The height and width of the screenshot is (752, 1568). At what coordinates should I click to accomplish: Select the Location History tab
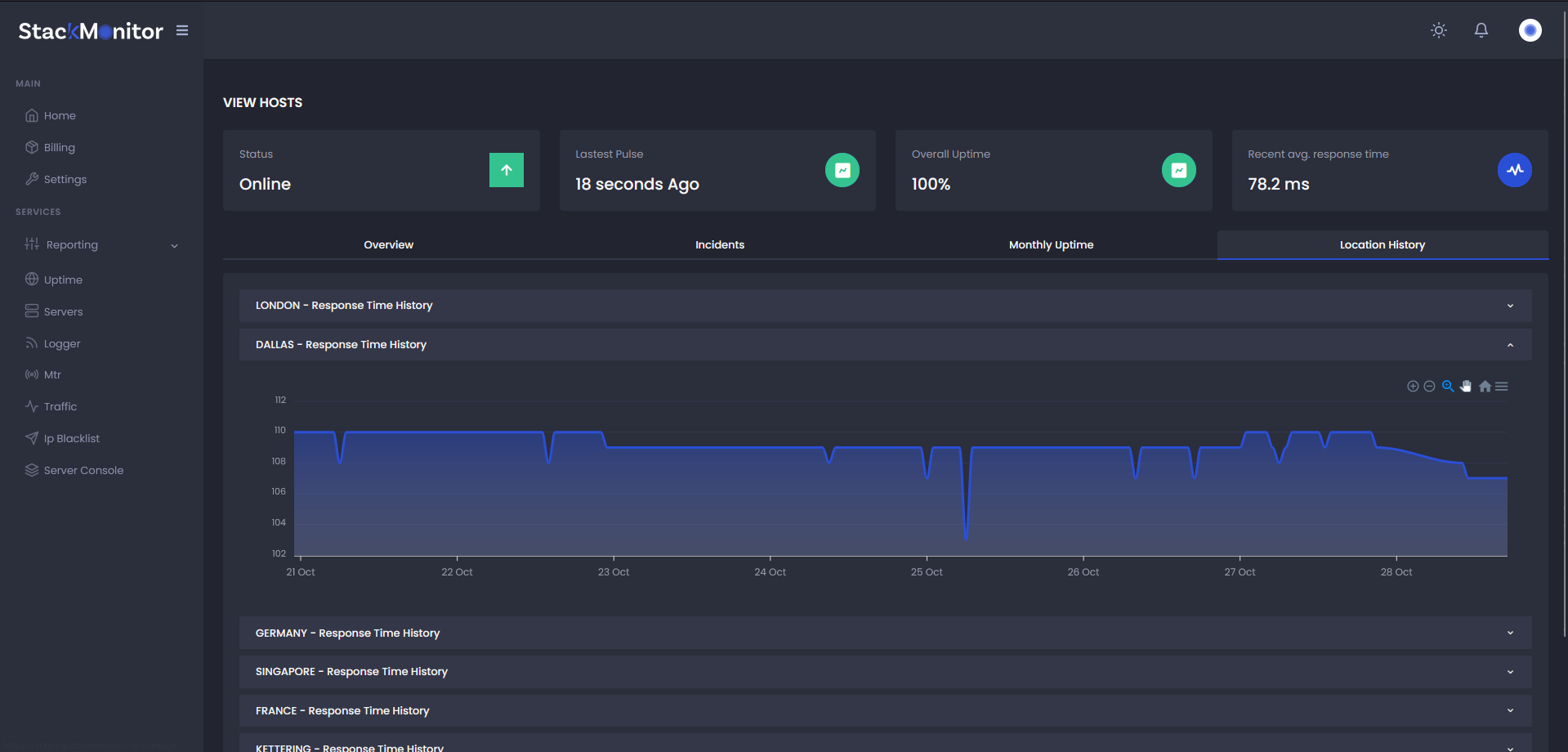click(x=1383, y=244)
